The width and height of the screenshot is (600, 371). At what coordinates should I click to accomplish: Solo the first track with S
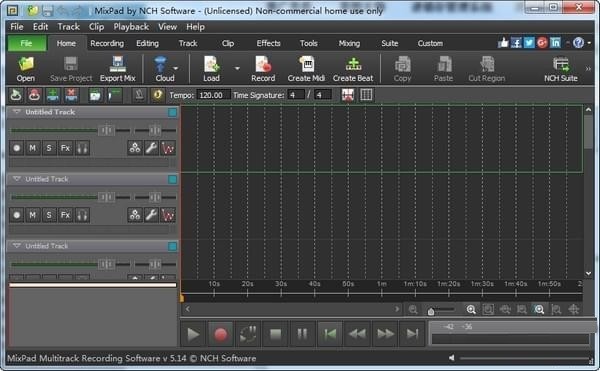click(x=49, y=148)
